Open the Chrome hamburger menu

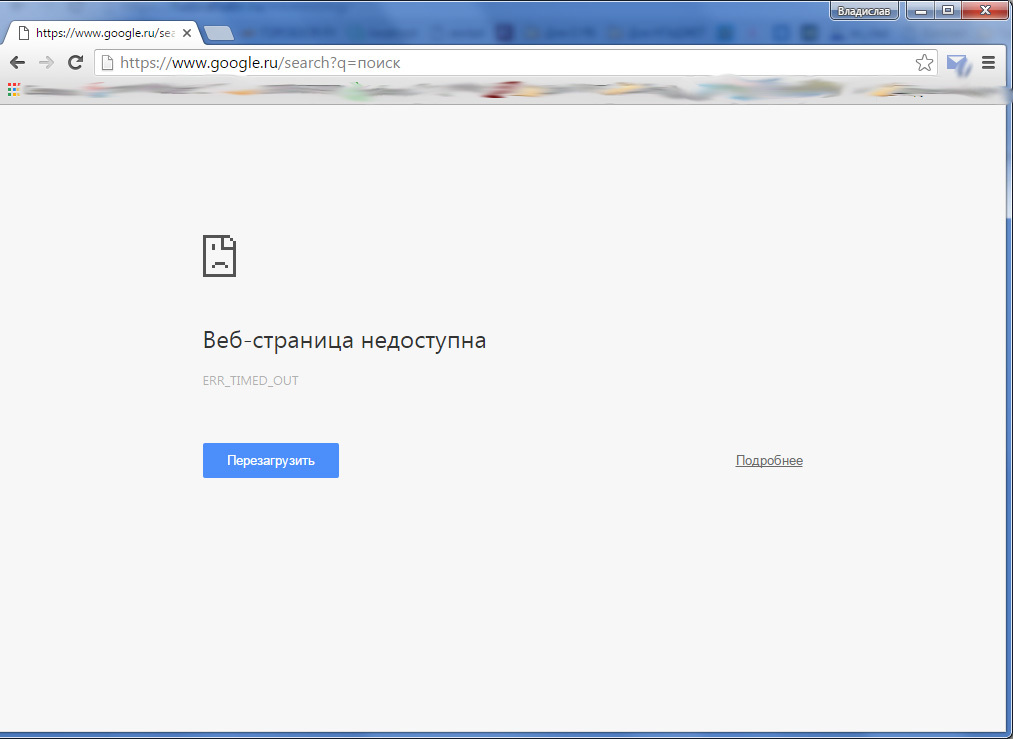coord(989,63)
